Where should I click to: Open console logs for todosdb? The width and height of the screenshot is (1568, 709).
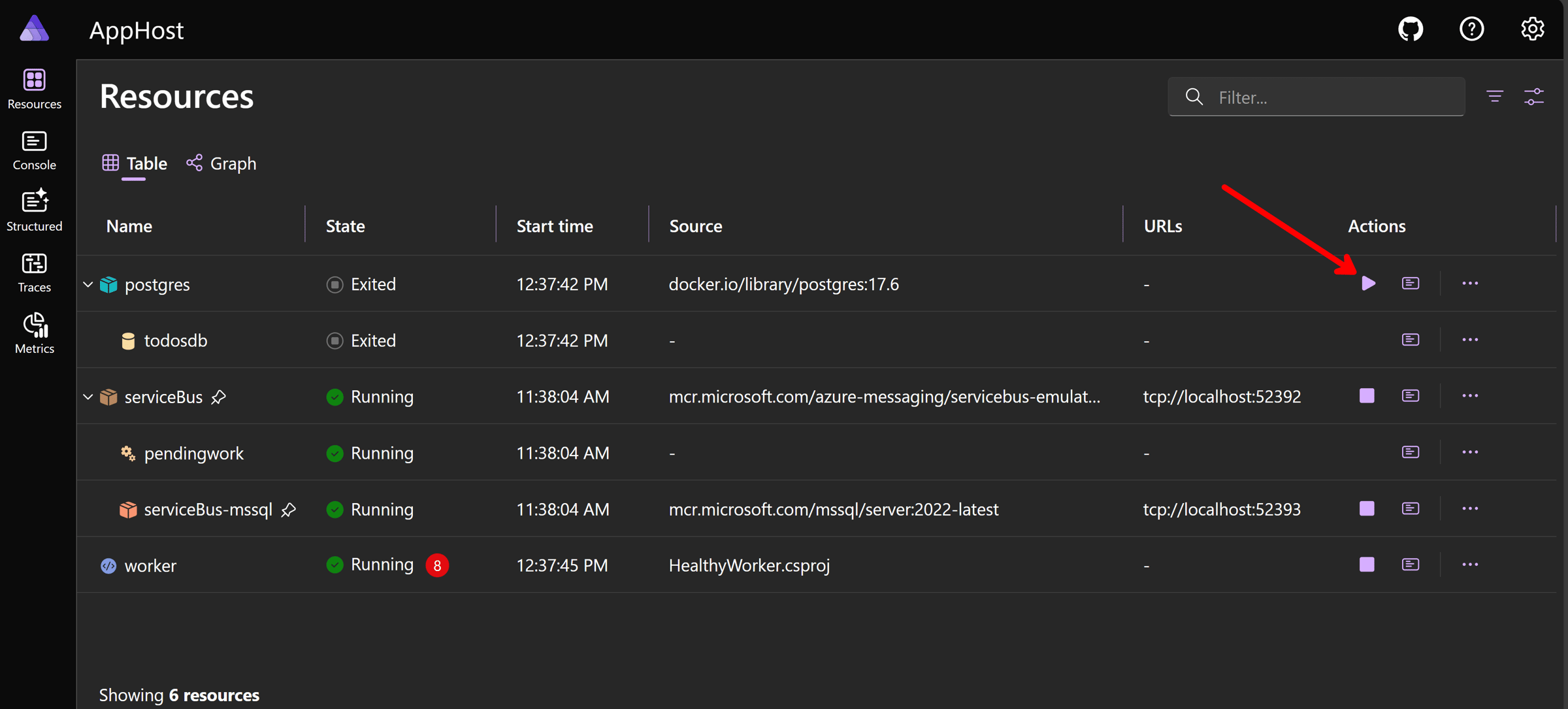pos(1411,340)
